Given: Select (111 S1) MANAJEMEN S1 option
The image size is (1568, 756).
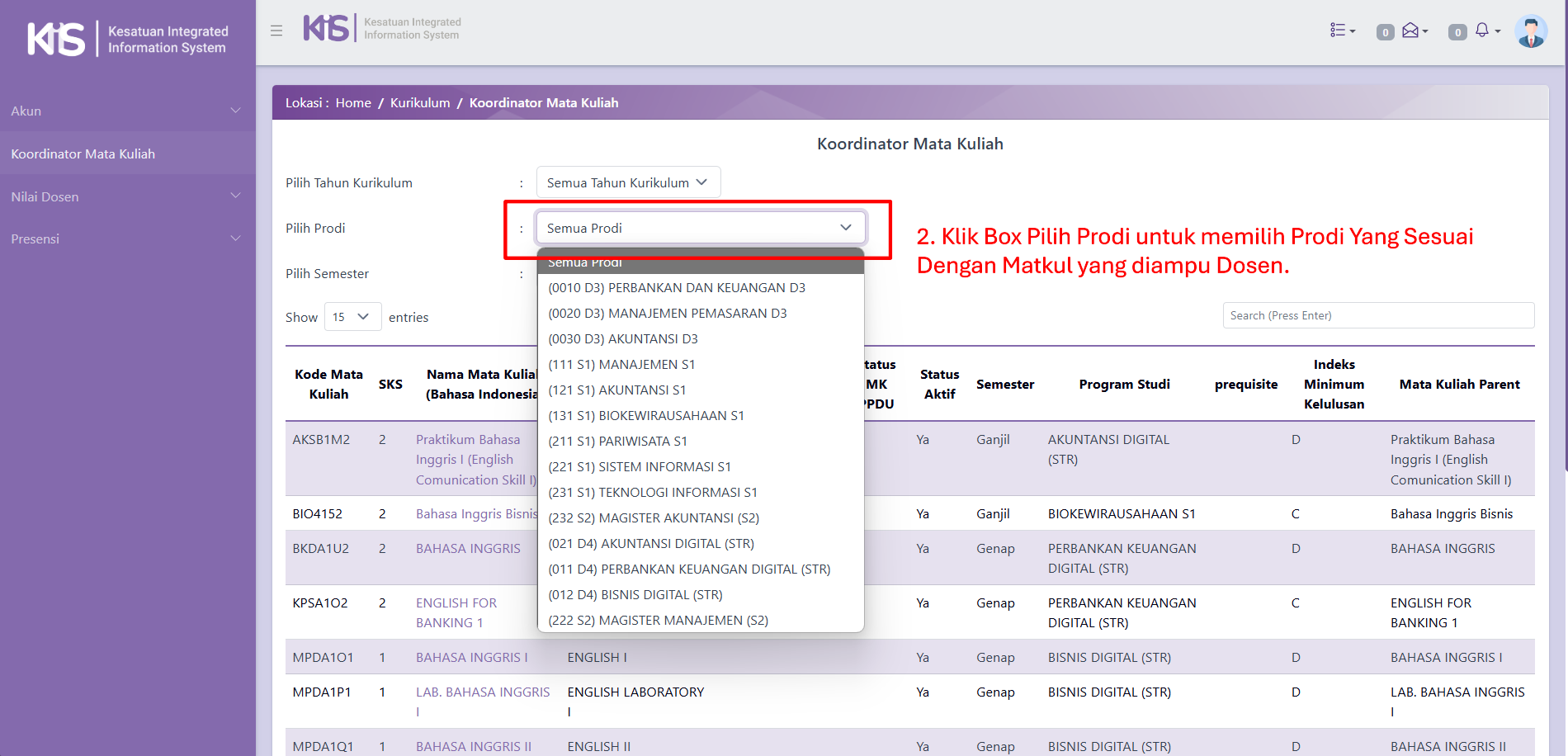Looking at the screenshot, I should click(x=621, y=364).
